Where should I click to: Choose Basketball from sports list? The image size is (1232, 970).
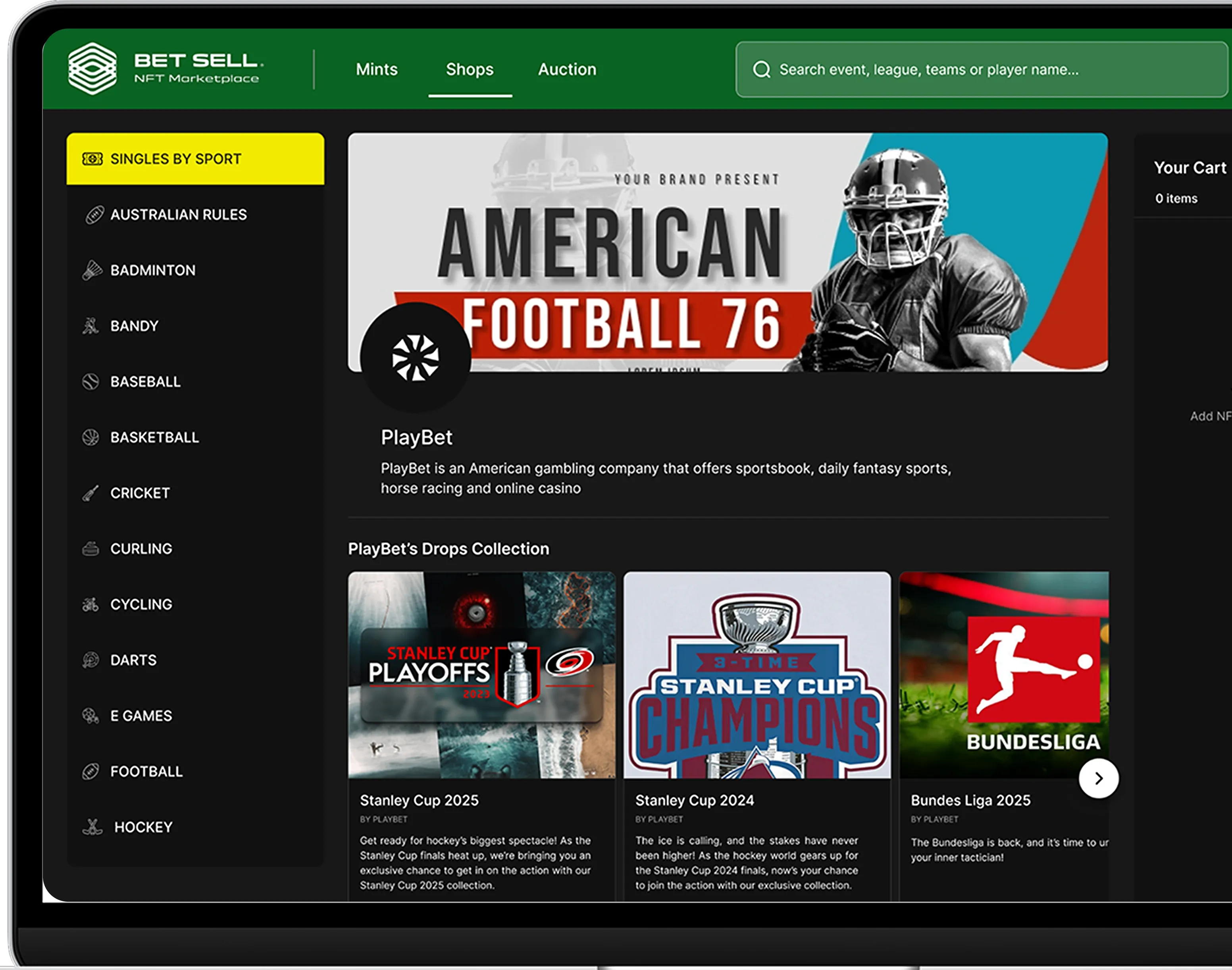[x=195, y=437]
